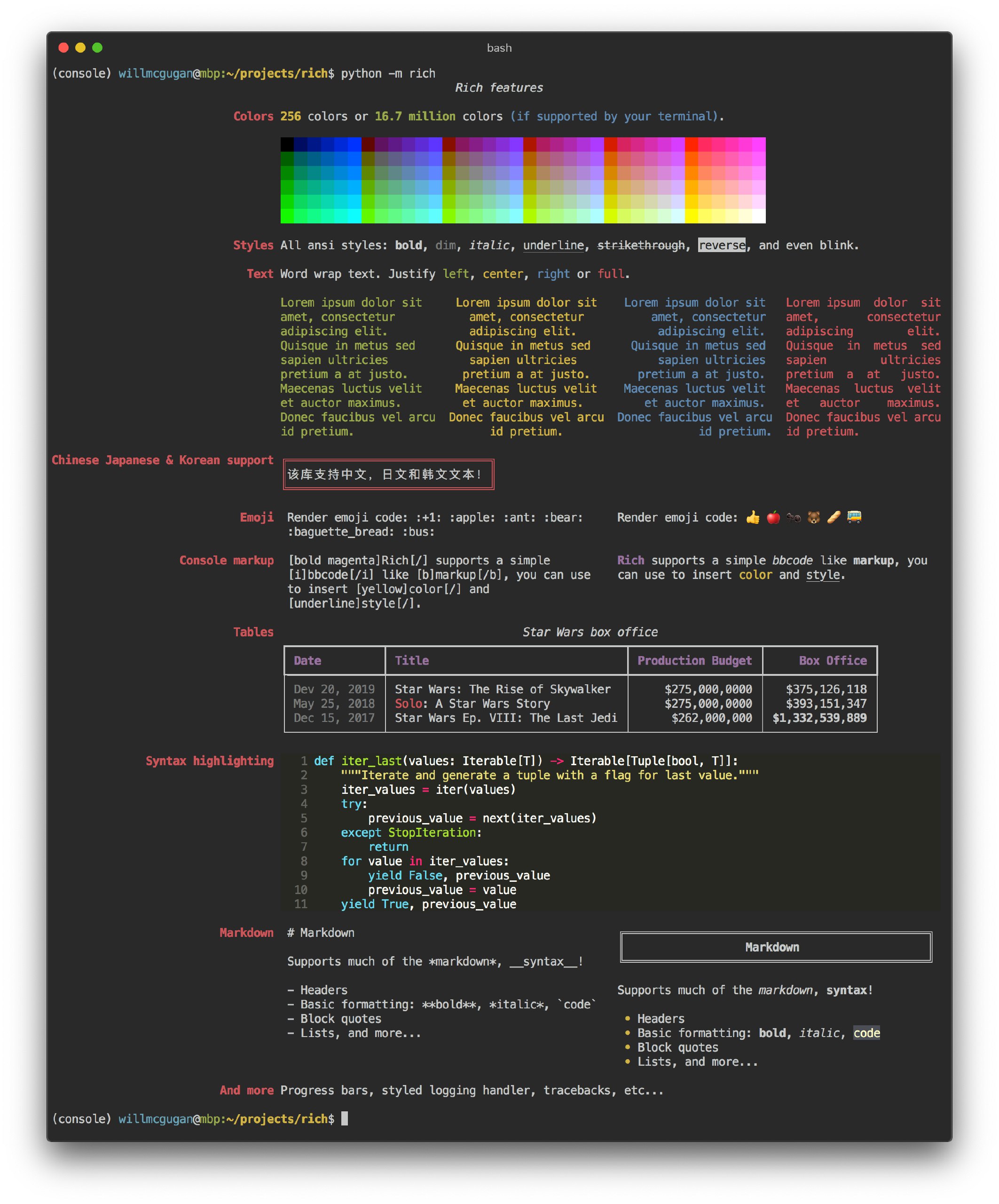The image size is (999, 1204).
Task: Click the red 'Colors' label
Action: 253,116
